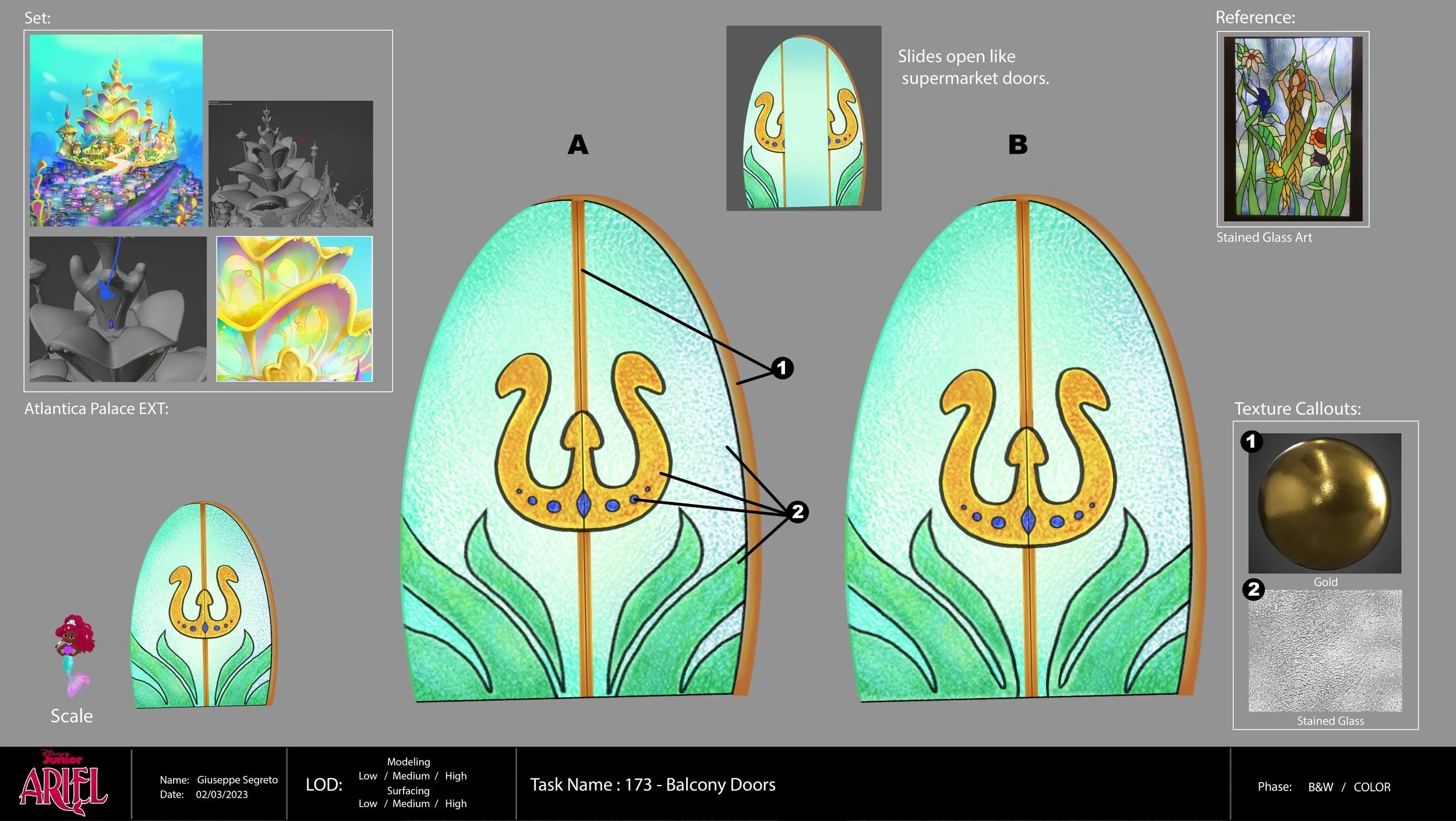The height and width of the screenshot is (821, 1456).
Task: Open the stained glass mermaid reference image
Action: 1293,129
